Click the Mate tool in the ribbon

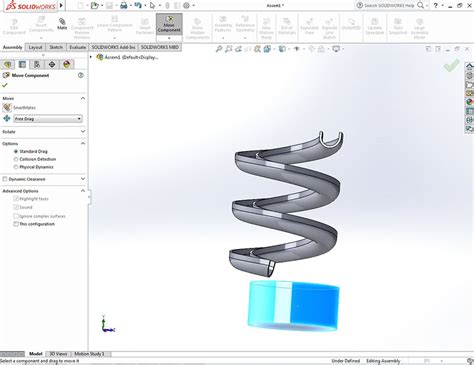[62, 24]
